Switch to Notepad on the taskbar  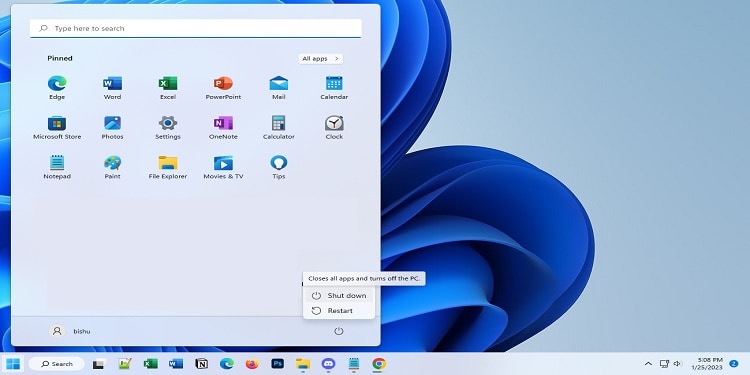353,364
